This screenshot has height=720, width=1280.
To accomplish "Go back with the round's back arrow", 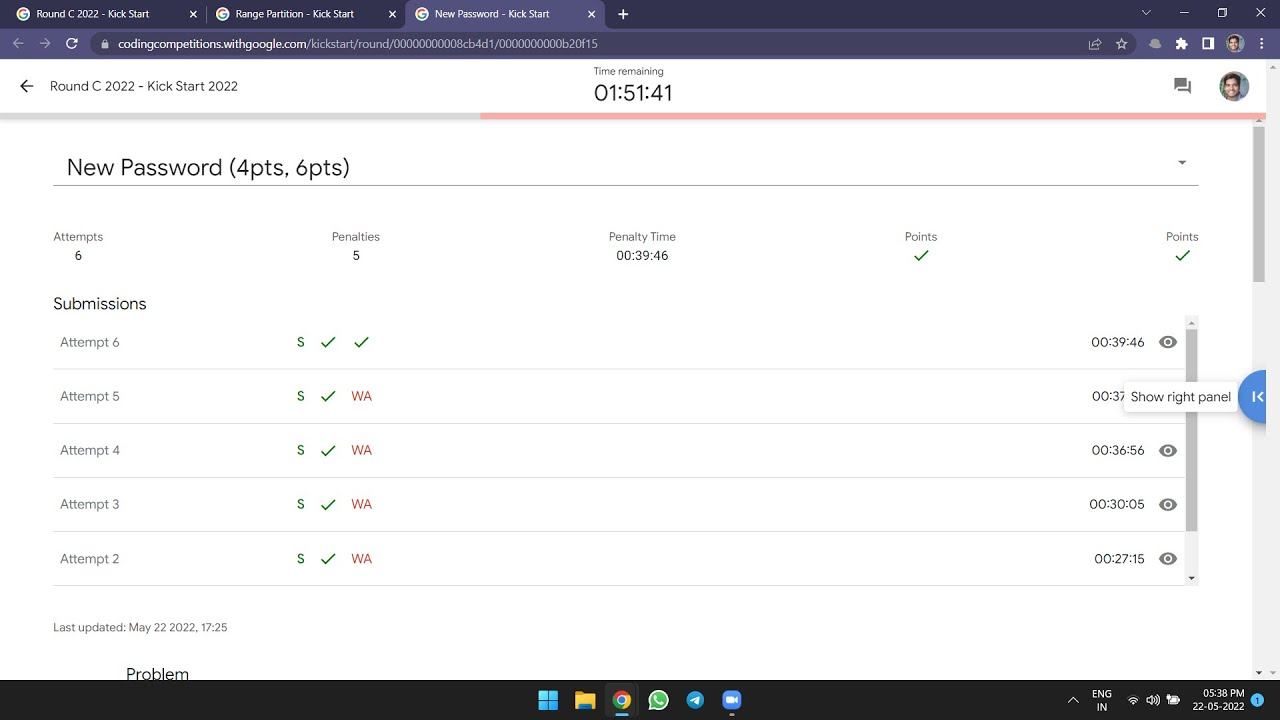I will point(27,86).
